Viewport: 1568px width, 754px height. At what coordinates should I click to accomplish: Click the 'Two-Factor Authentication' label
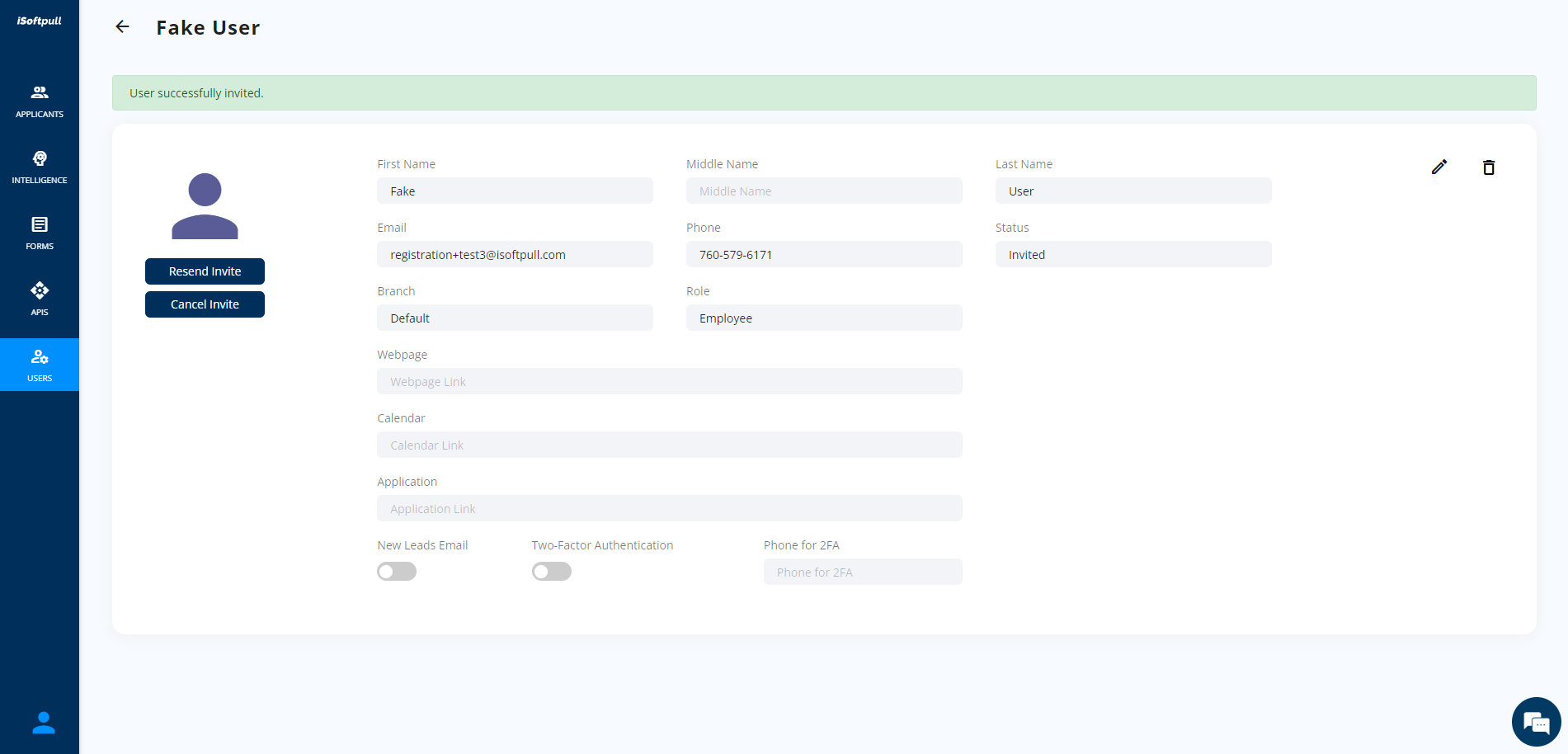point(602,545)
